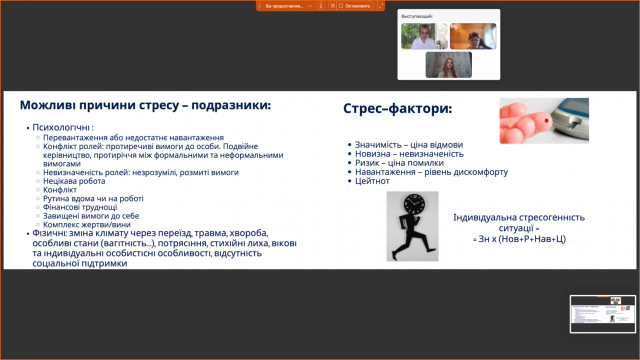Select the speaker thumbnail with orange background
The width and height of the screenshot is (640, 360).
tap(473, 36)
